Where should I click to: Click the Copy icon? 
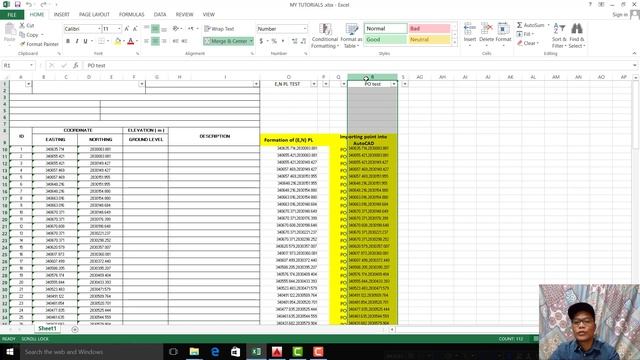22,35
